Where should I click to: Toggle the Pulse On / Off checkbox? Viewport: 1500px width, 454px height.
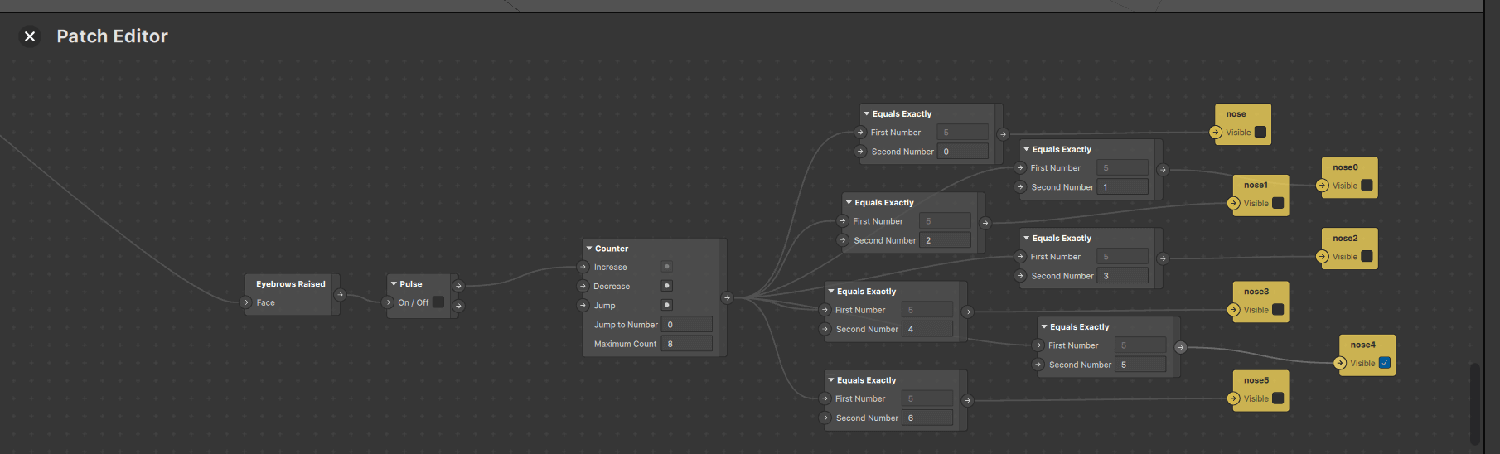438,303
